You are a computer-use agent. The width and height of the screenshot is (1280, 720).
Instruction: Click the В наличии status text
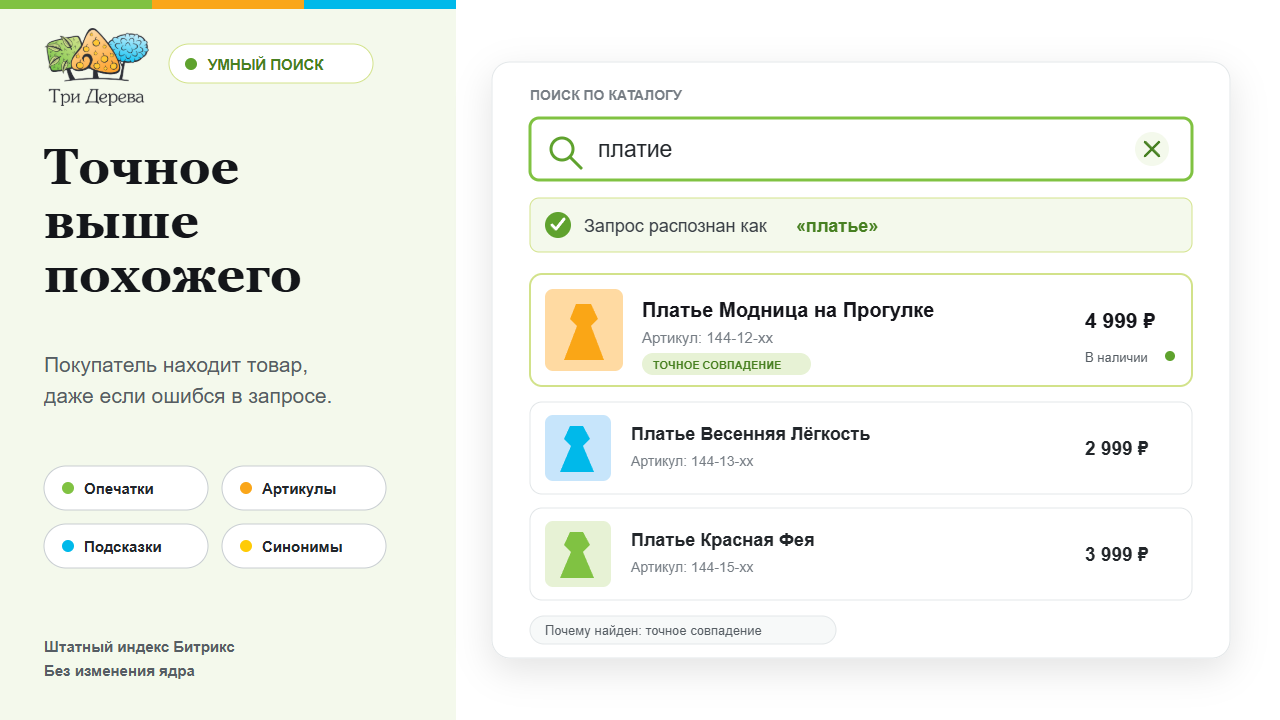pyautogui.click(x=1116, y=357)
